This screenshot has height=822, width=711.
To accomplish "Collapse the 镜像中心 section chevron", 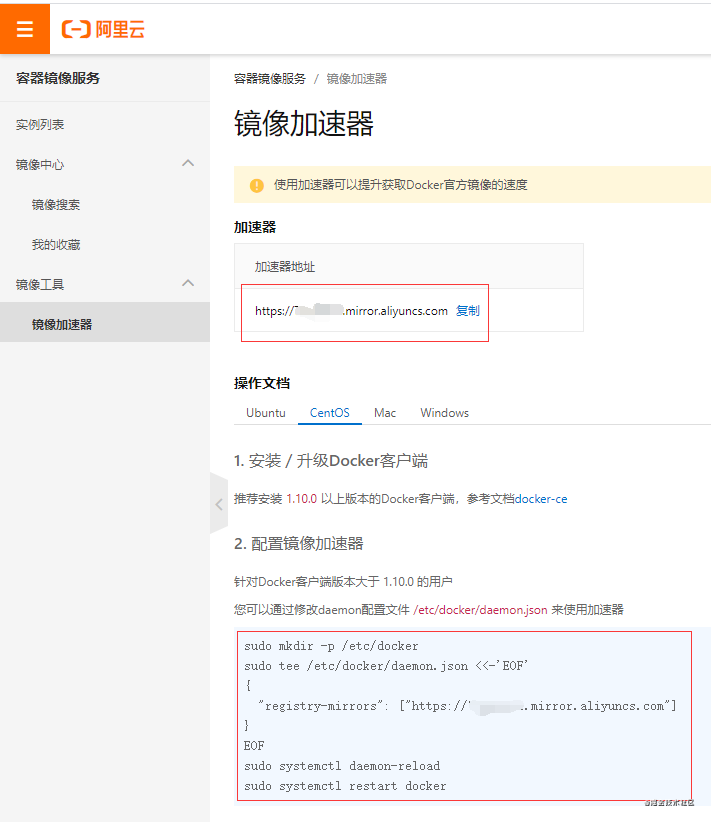I will [188, 164].
